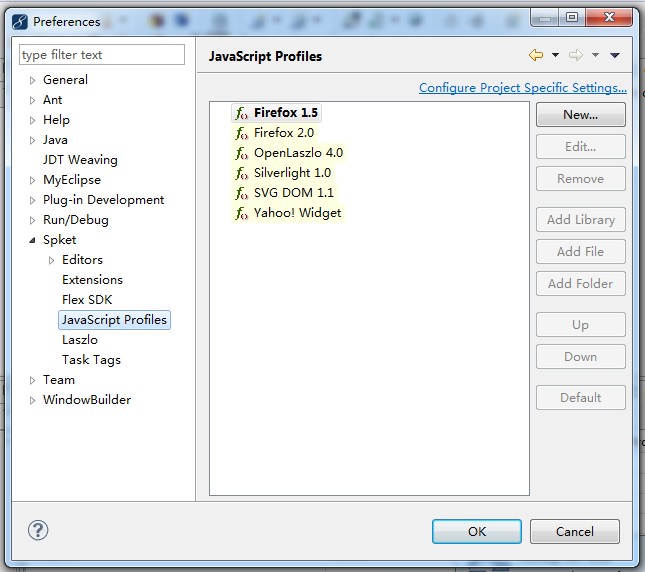Select the SVG DOM 1.1 profile name
Screen dimensions: 645x572
coord(294,193)
